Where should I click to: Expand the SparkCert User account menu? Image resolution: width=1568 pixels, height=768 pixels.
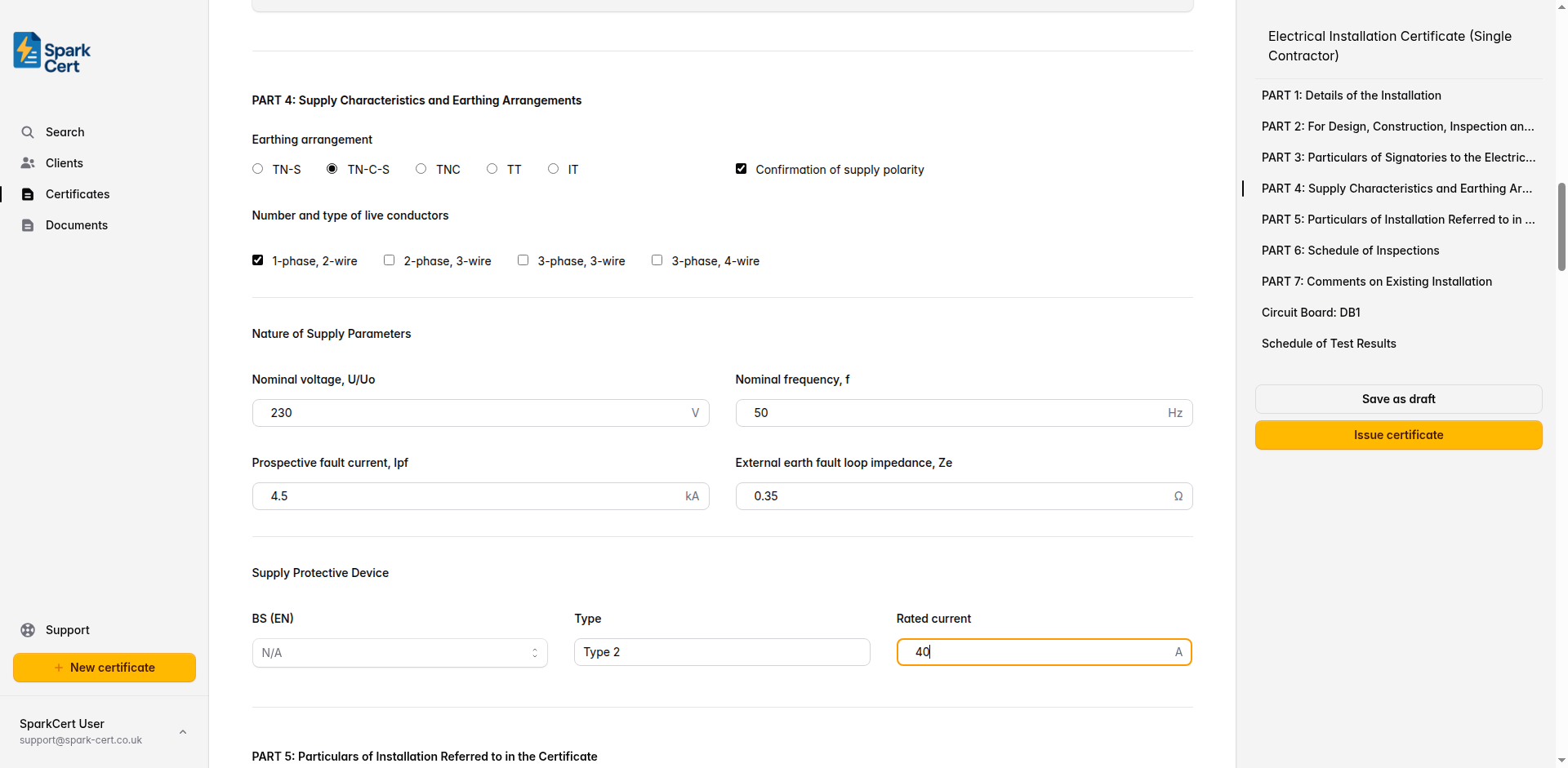183,731
